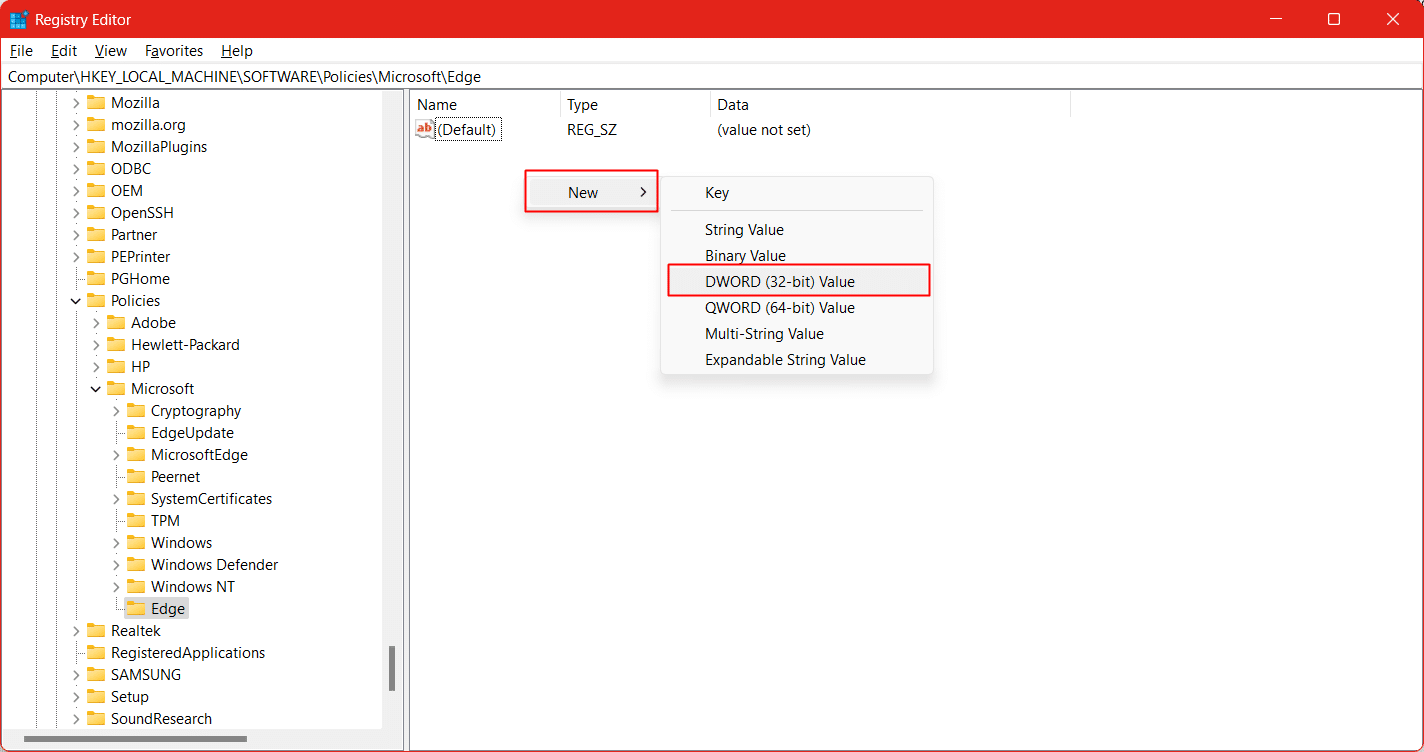Click the Policies folder icon
Viewport: 1424px width, 752px height.
[x=96, y=301]
